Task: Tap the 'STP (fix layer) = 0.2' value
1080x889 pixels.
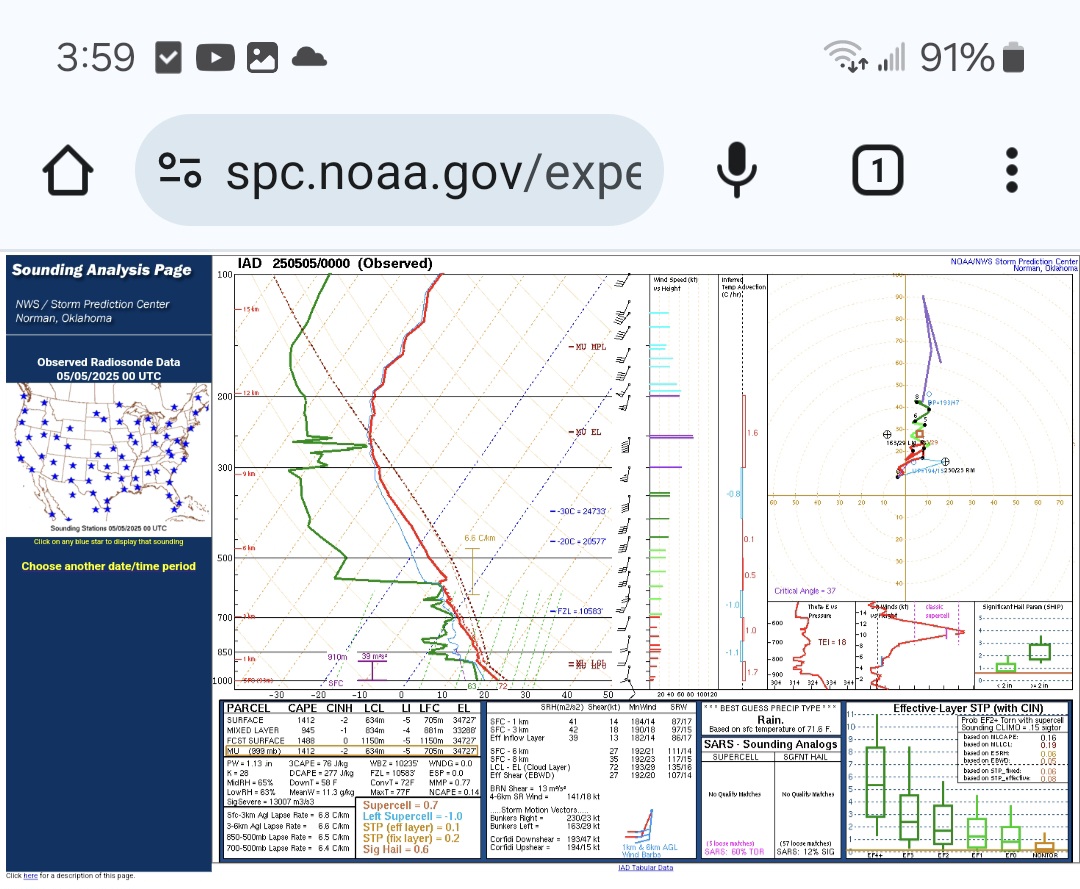Action: pos(411,838)
